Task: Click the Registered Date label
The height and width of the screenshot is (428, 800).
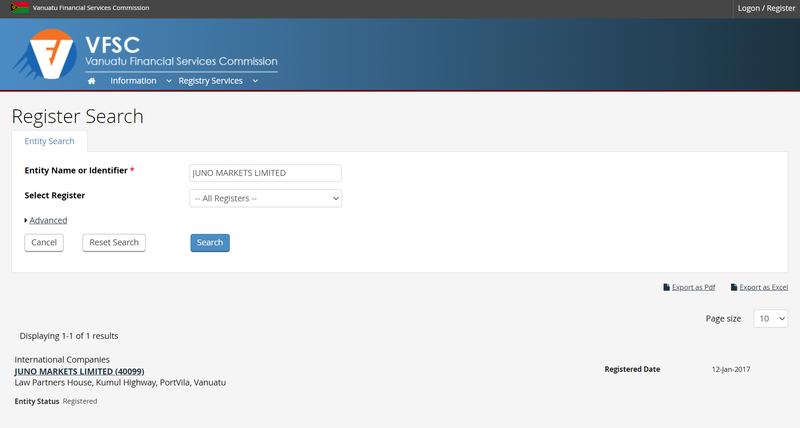Action: pyautogui.click(x=632, y=369)
